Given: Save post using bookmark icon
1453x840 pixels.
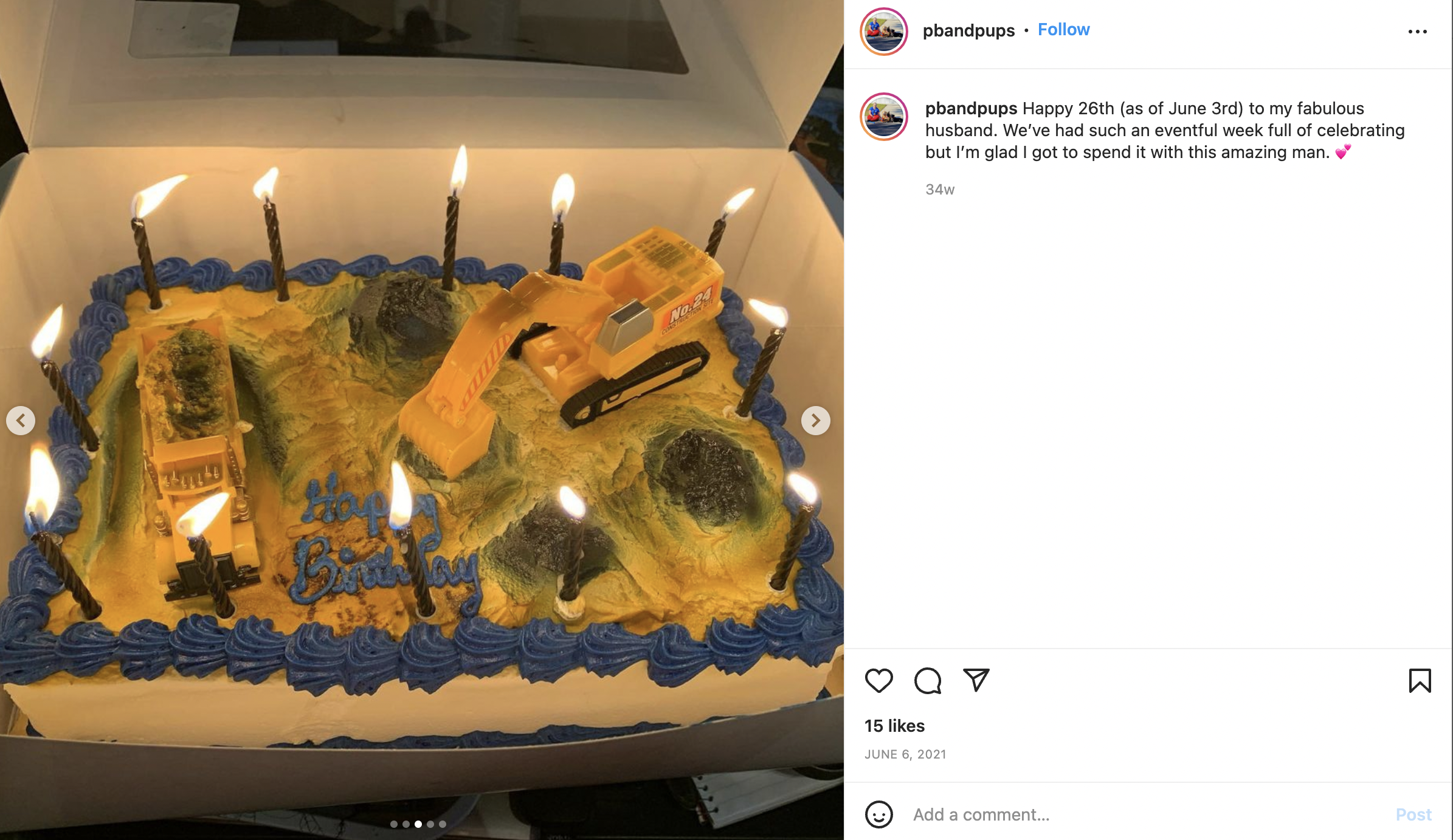Looking at the screenshot, I should pos(1420,680).
